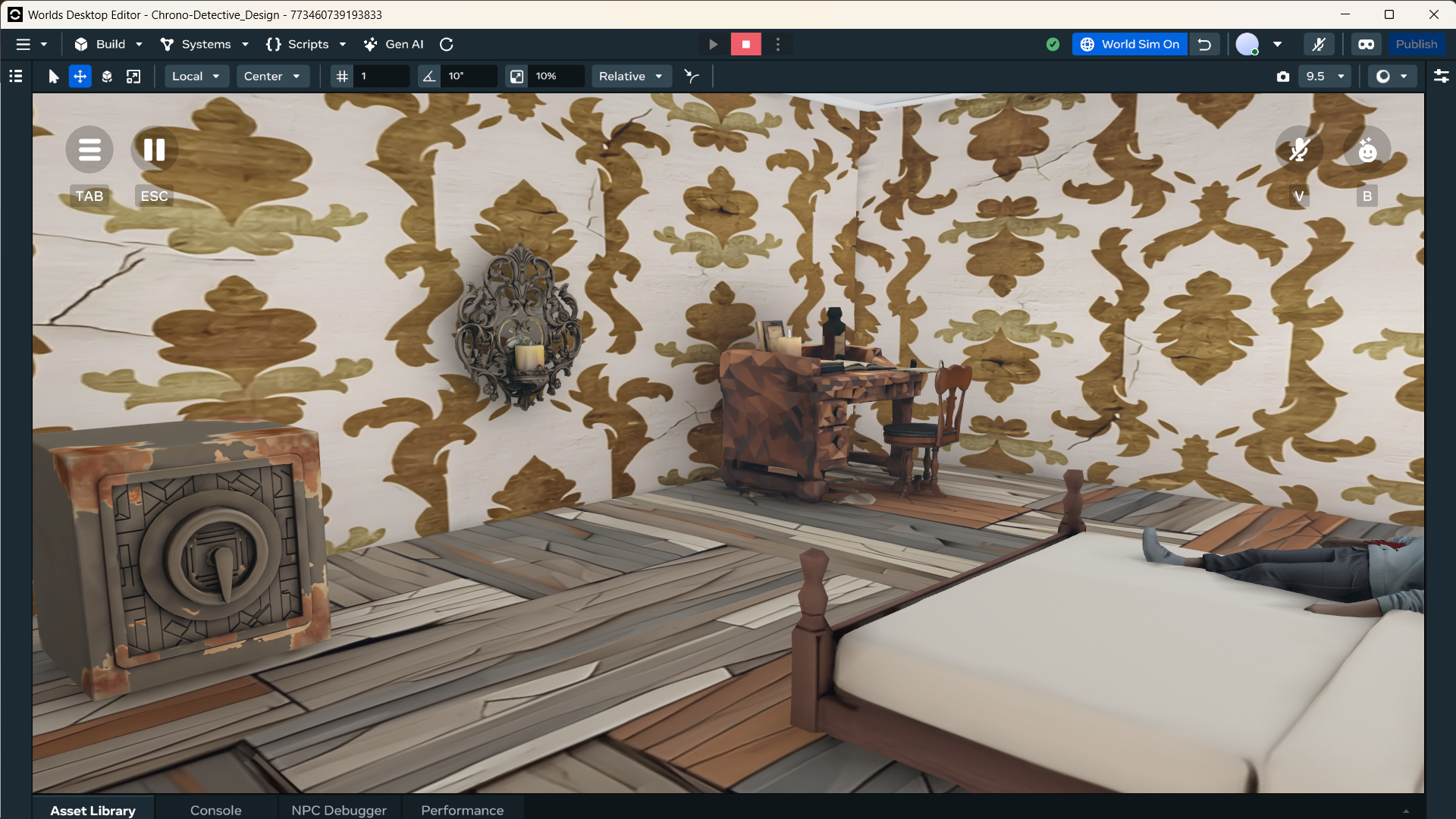Toggle the muted microphone in toolbar

coord(1319,45)
